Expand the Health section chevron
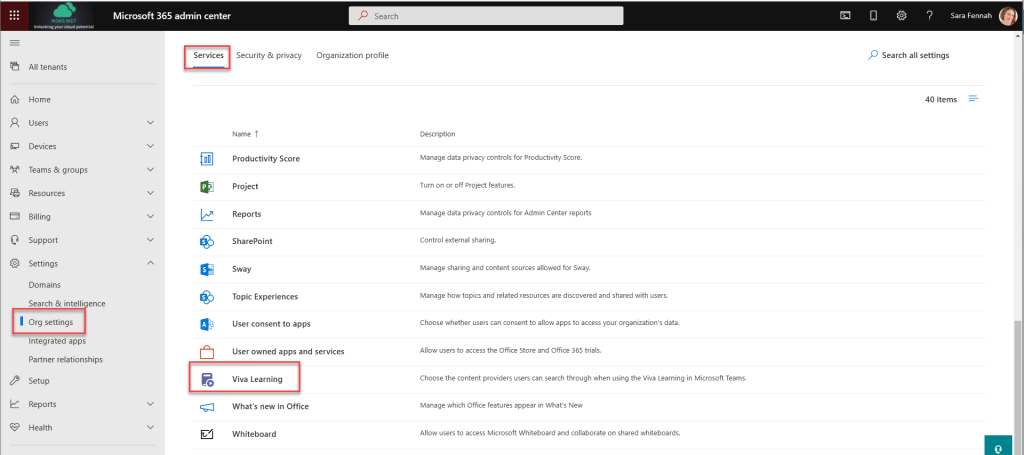The width and height of the screenshot is (1024, 455). point(150,428)
